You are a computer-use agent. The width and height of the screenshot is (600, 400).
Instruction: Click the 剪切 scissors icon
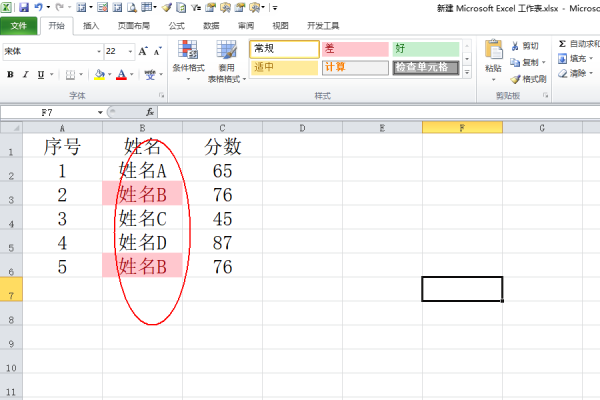pos(515,46)
